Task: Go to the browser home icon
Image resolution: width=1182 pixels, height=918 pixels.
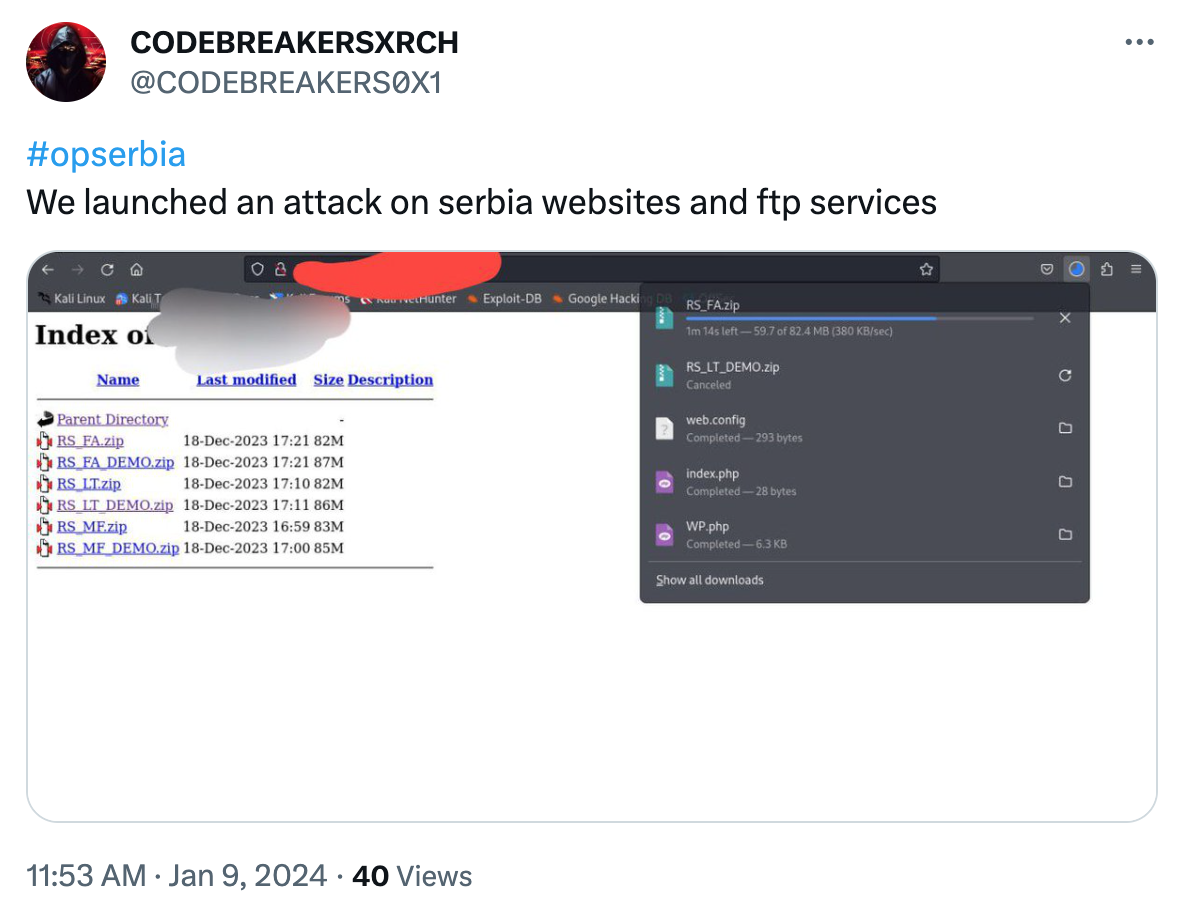Action: click(x=136, y=269)
